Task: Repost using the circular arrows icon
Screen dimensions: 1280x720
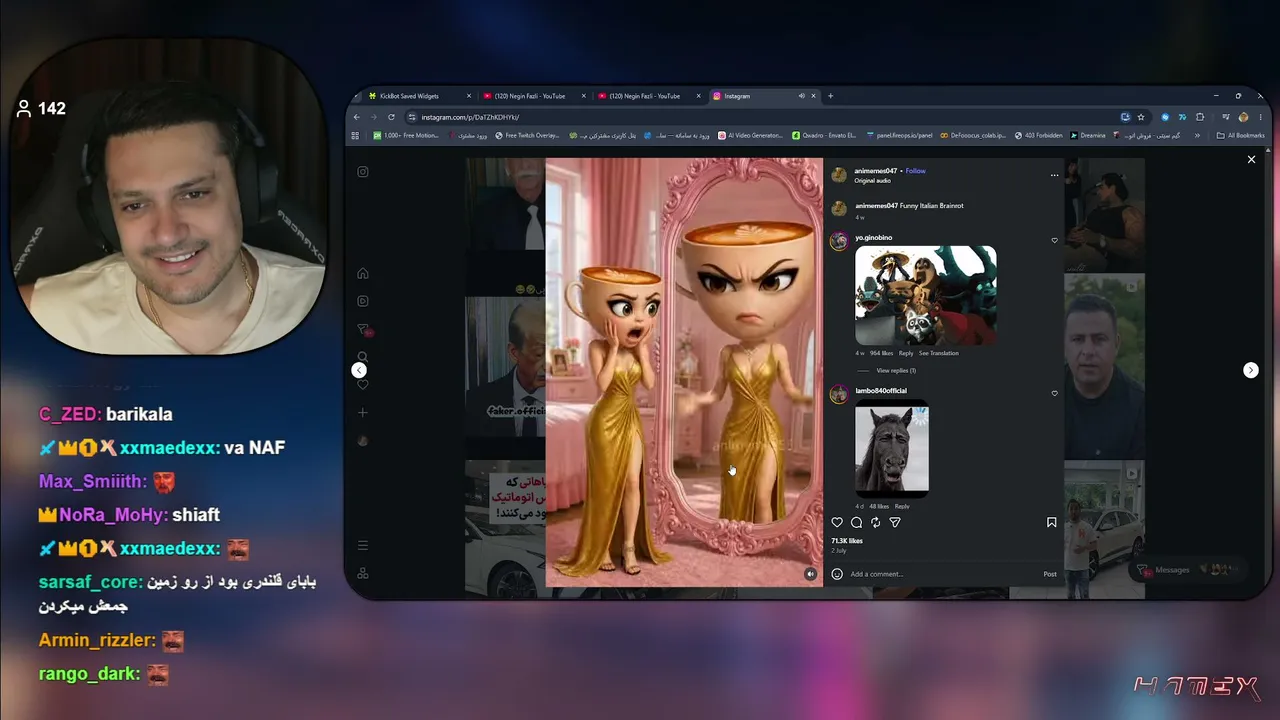Action: (x=876, y=522)
